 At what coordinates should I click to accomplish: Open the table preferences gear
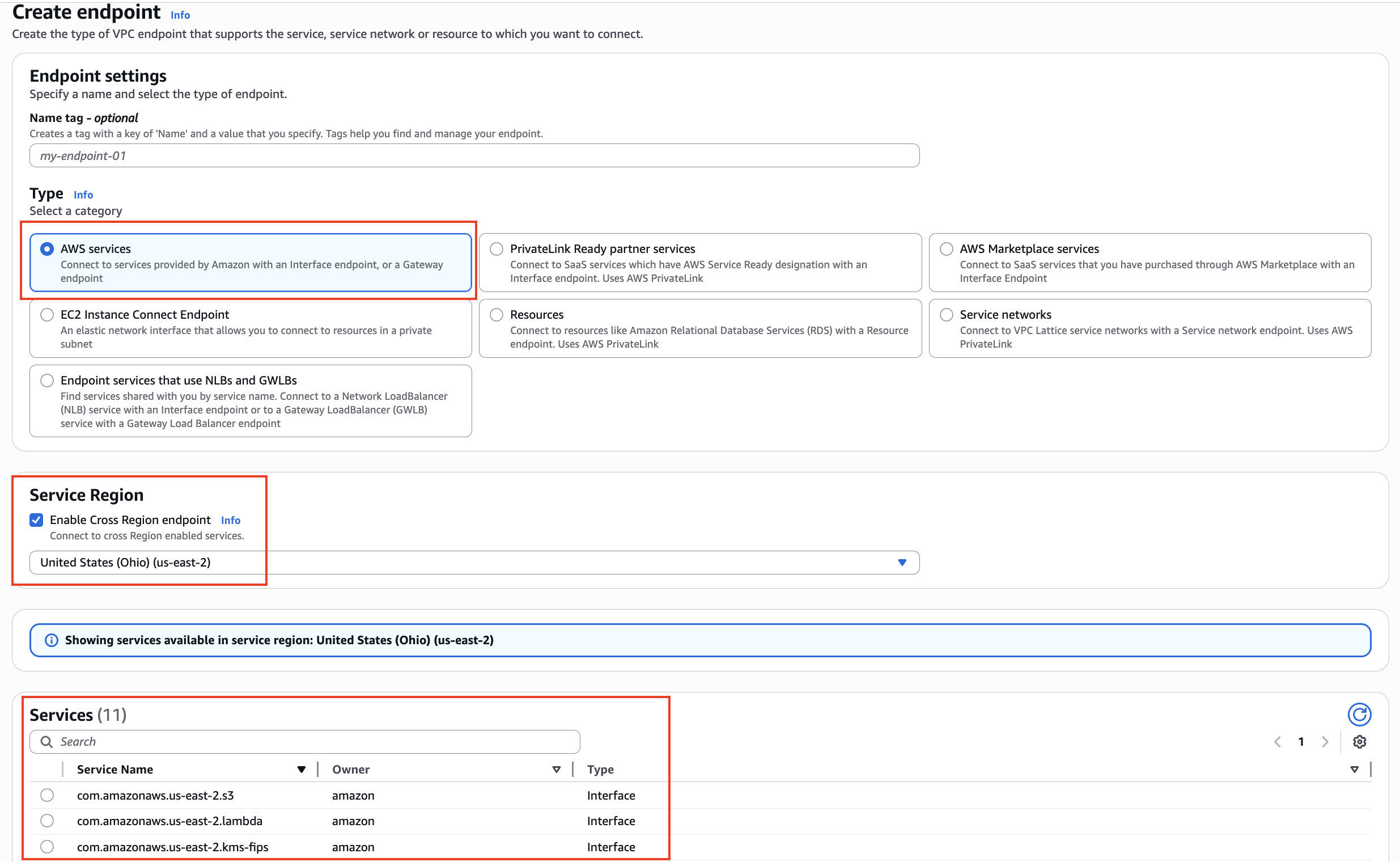tap(1360, 741)
